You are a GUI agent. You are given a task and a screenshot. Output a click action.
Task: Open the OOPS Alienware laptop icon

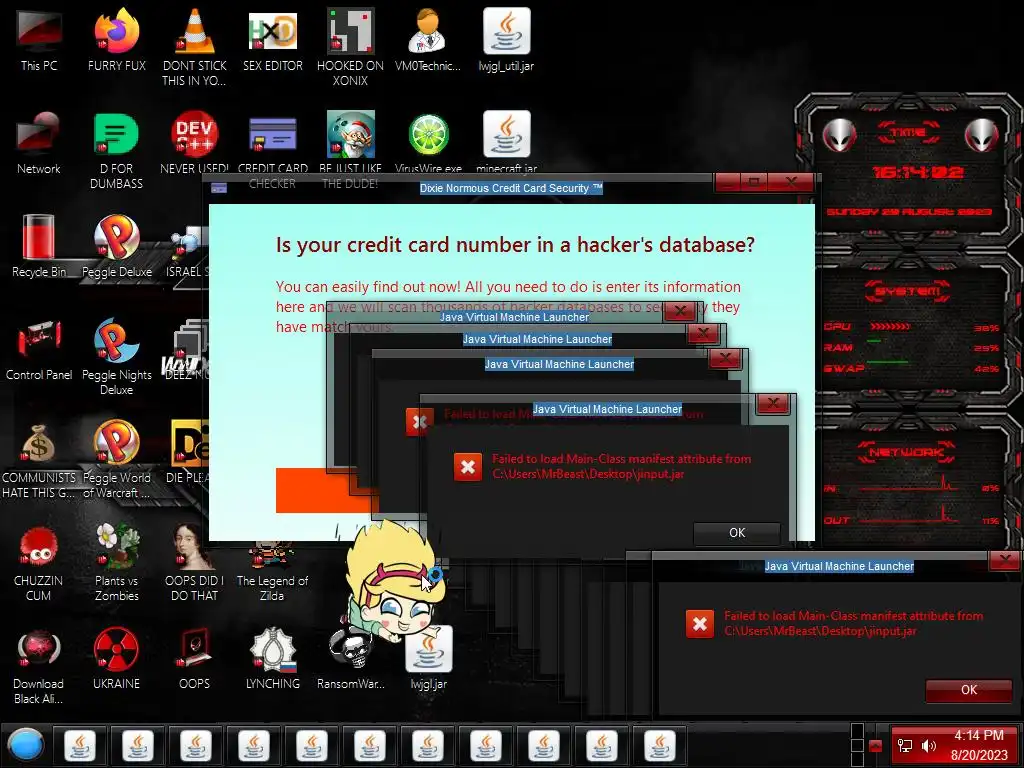(194, 658)
